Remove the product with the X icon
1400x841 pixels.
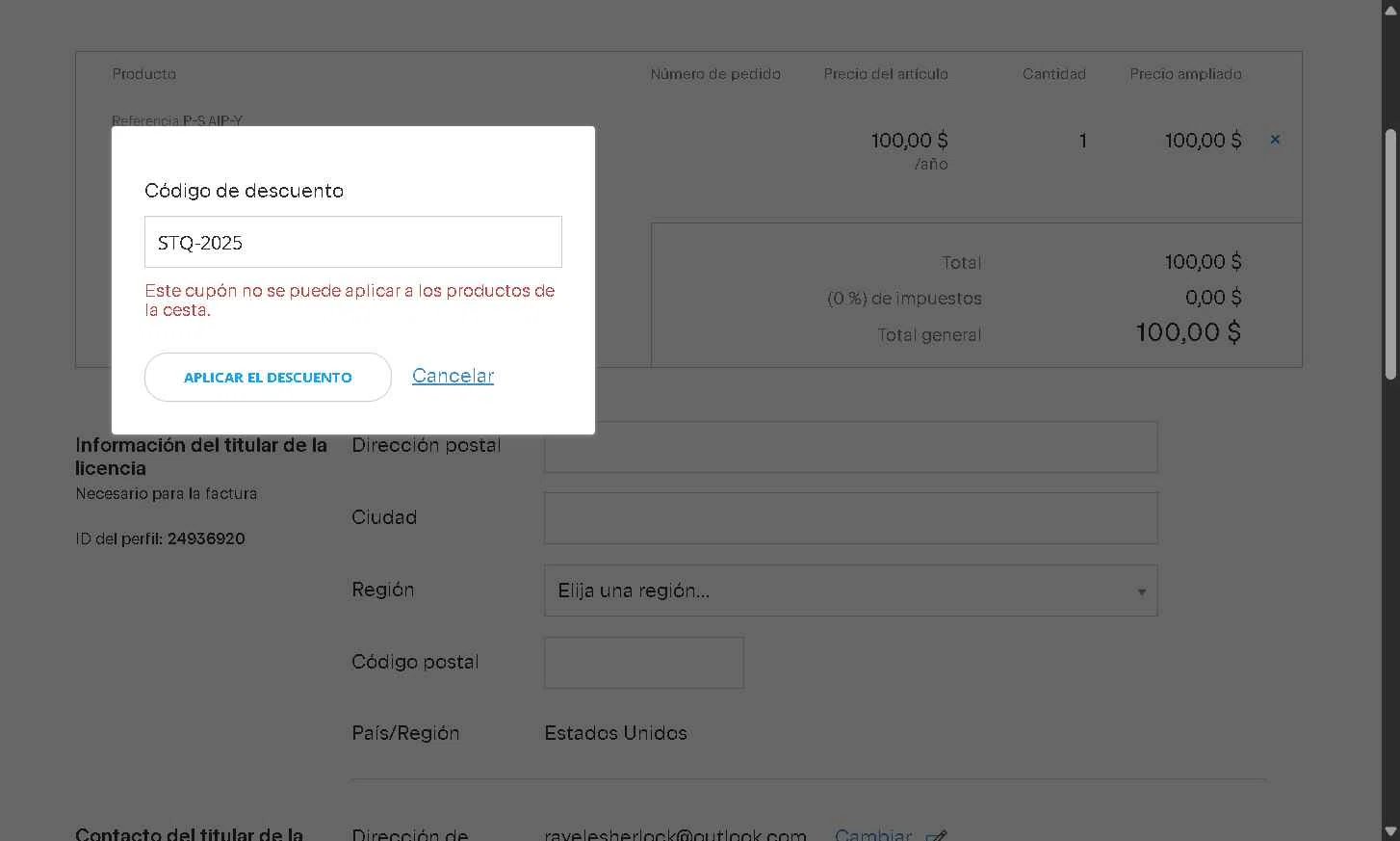point(1275,140)
